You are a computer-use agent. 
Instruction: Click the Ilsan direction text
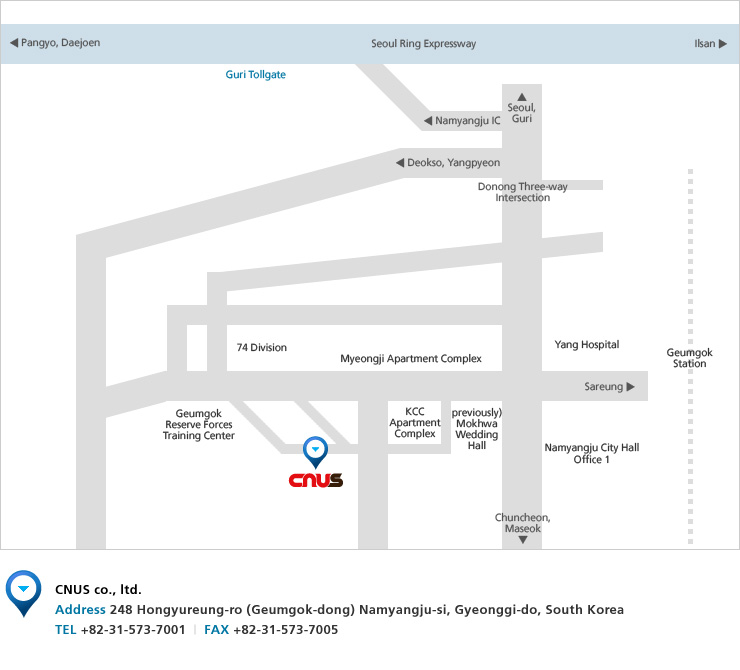pyautogui.click(x=705, y=43)
